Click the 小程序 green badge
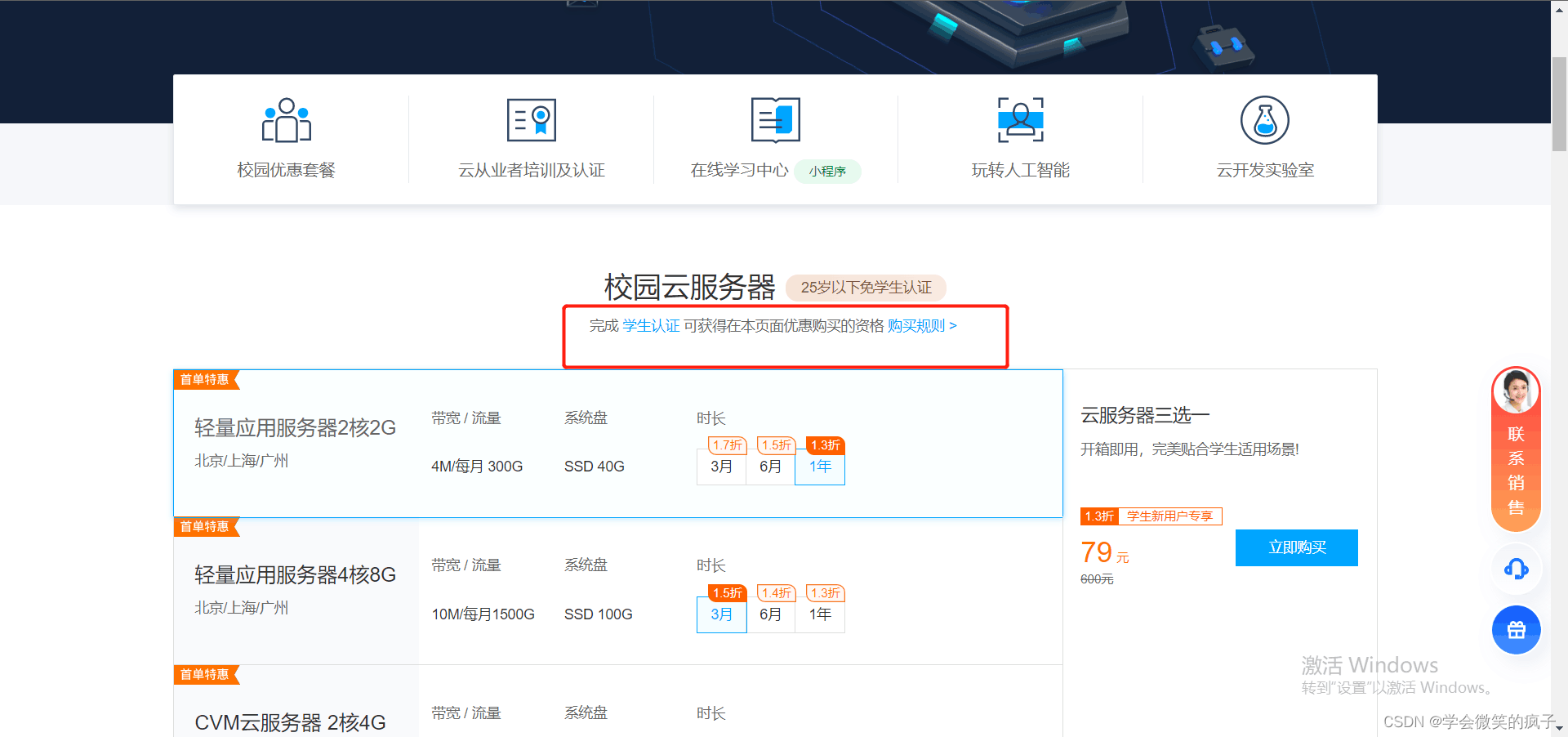 click(x=828, y=171)
